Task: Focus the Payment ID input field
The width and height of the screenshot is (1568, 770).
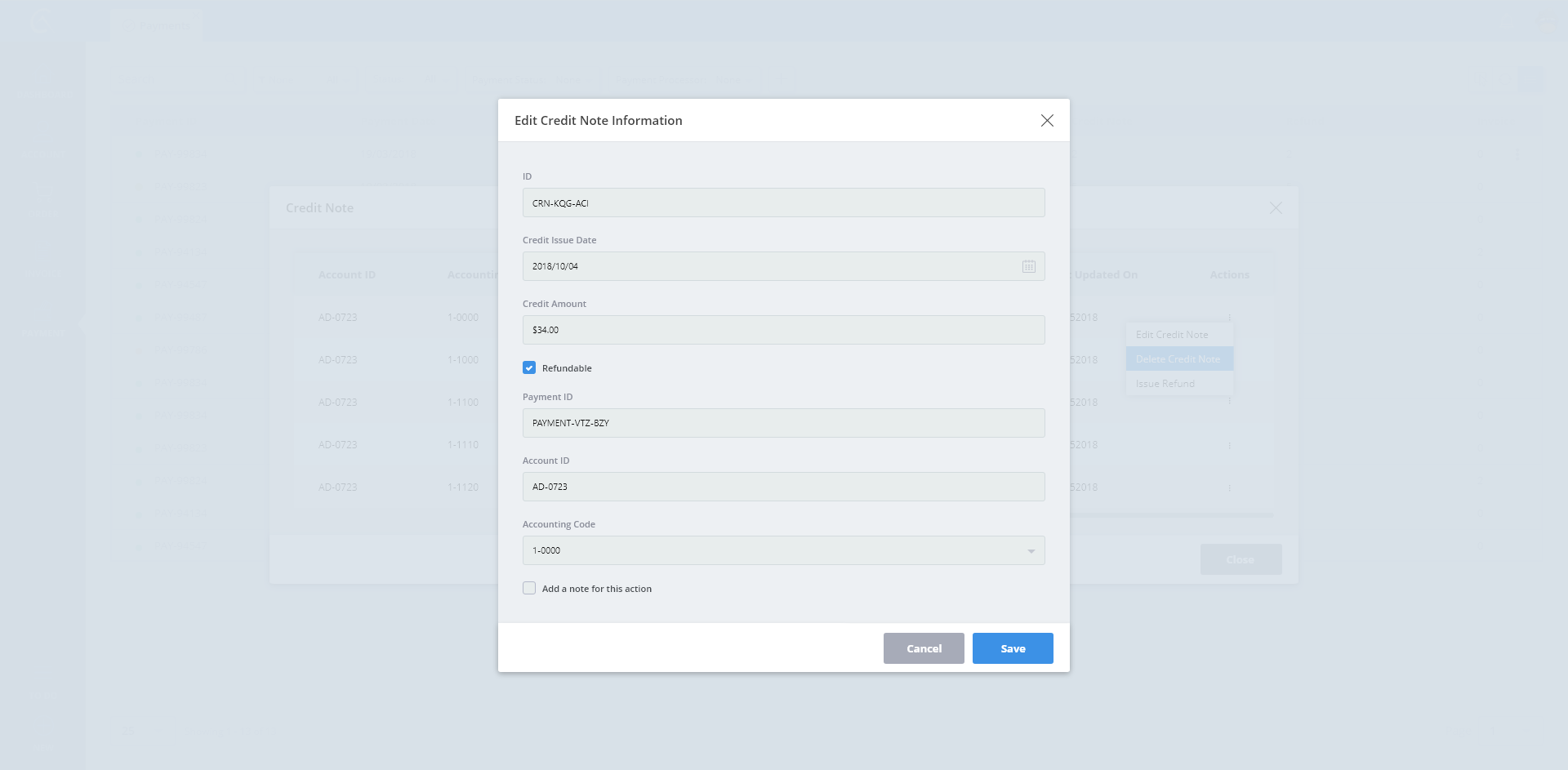Action: tap(783, 423)
